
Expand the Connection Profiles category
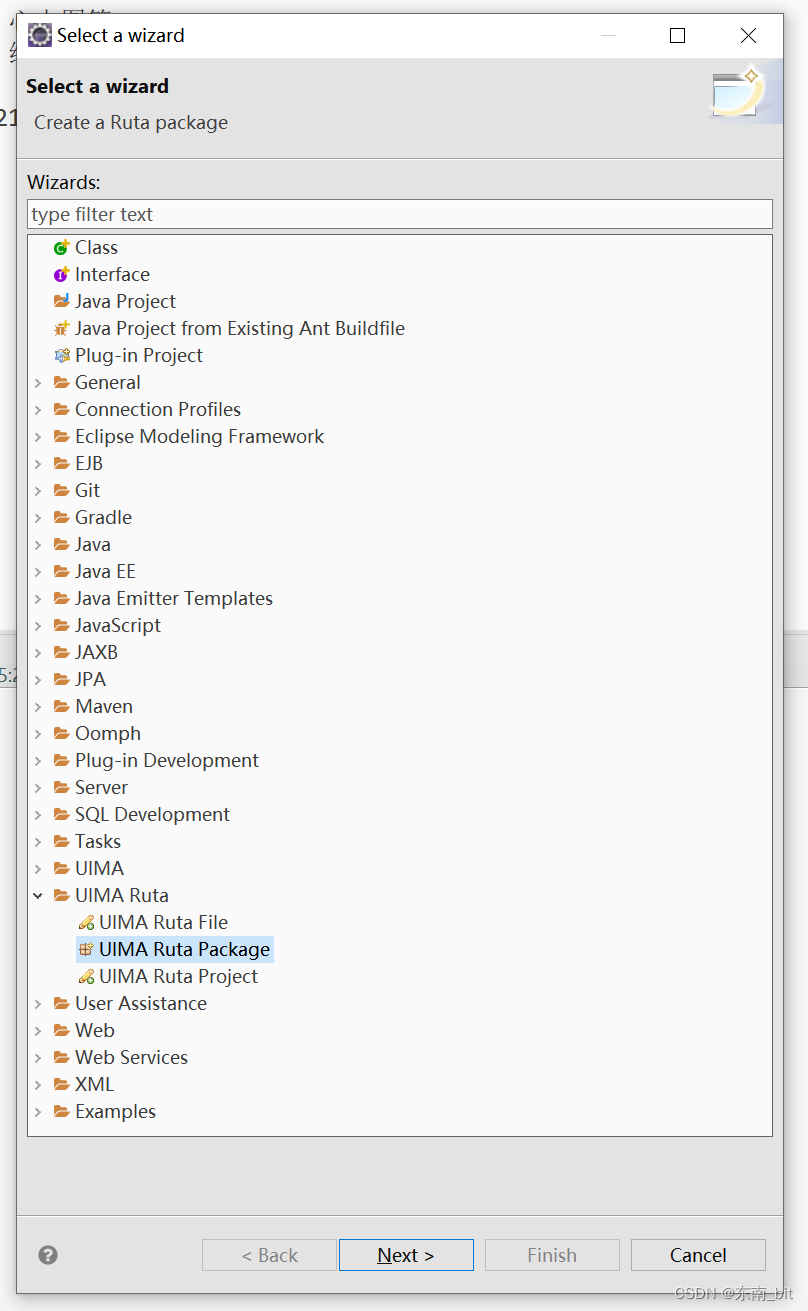tap(38, 409)
